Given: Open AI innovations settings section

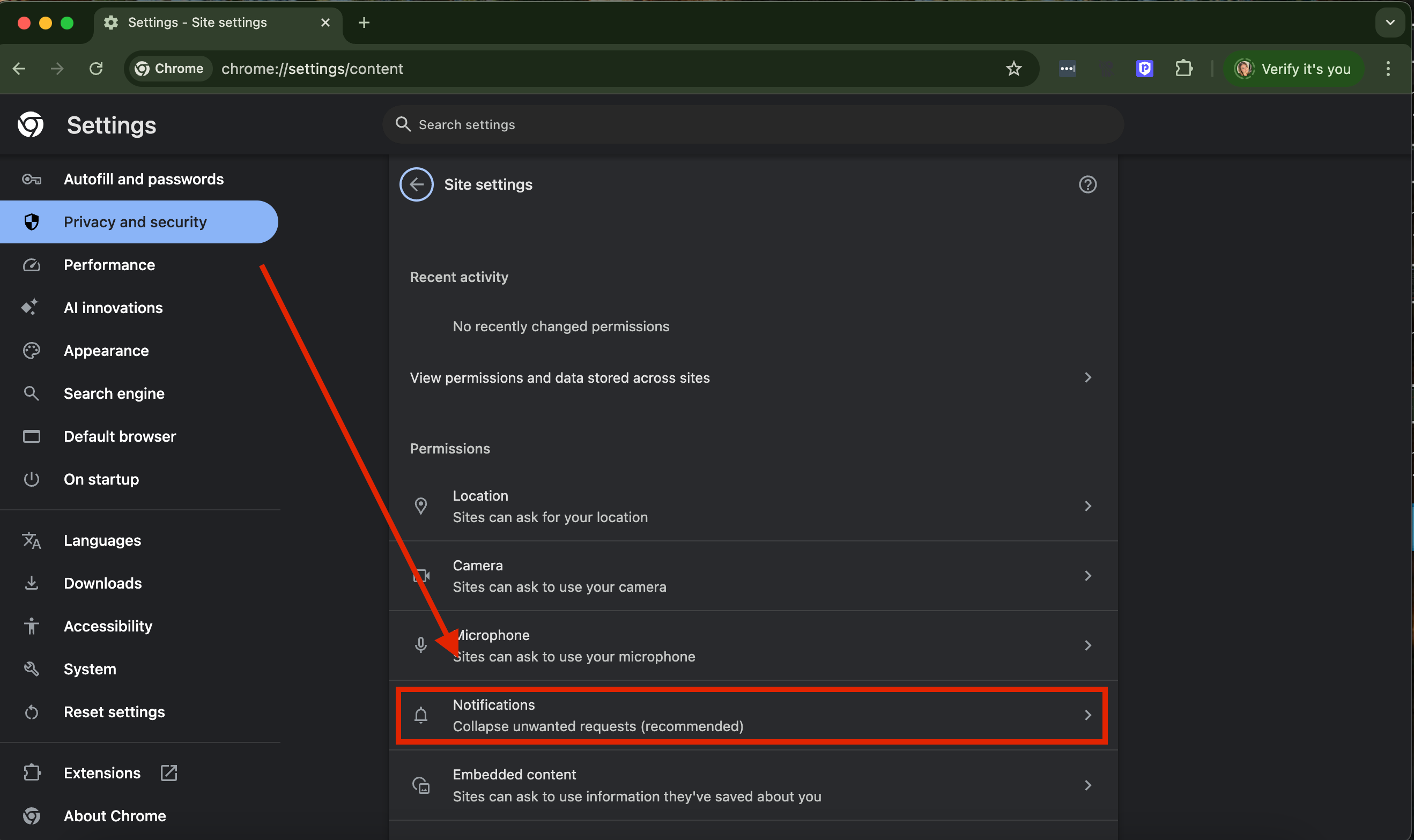Looking at the screenshot, I should [139, 307].
